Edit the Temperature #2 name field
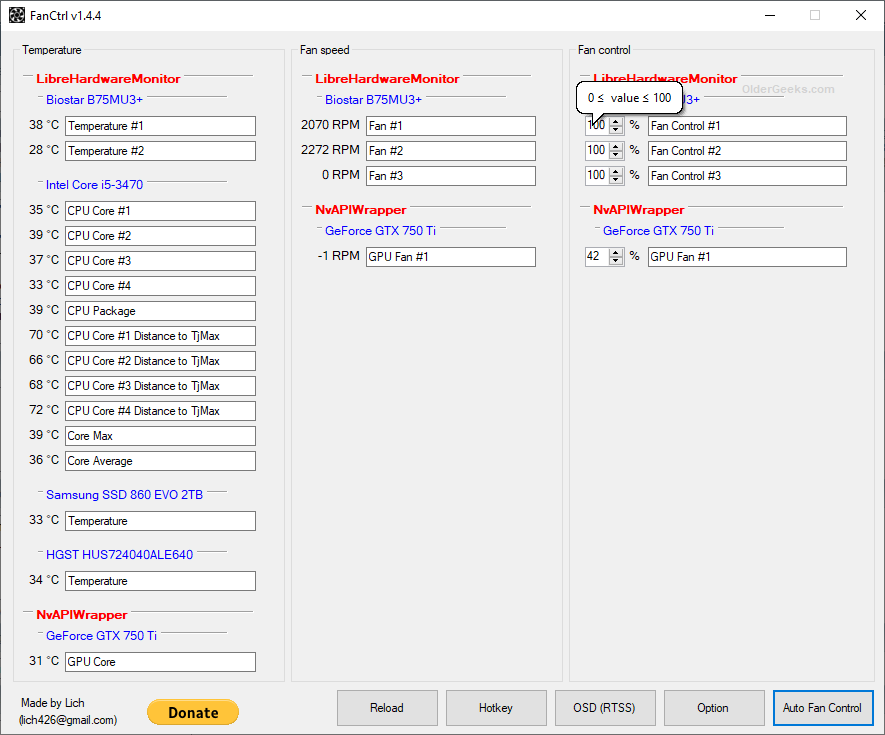This screenshot has height=735, width=885. 160,151
